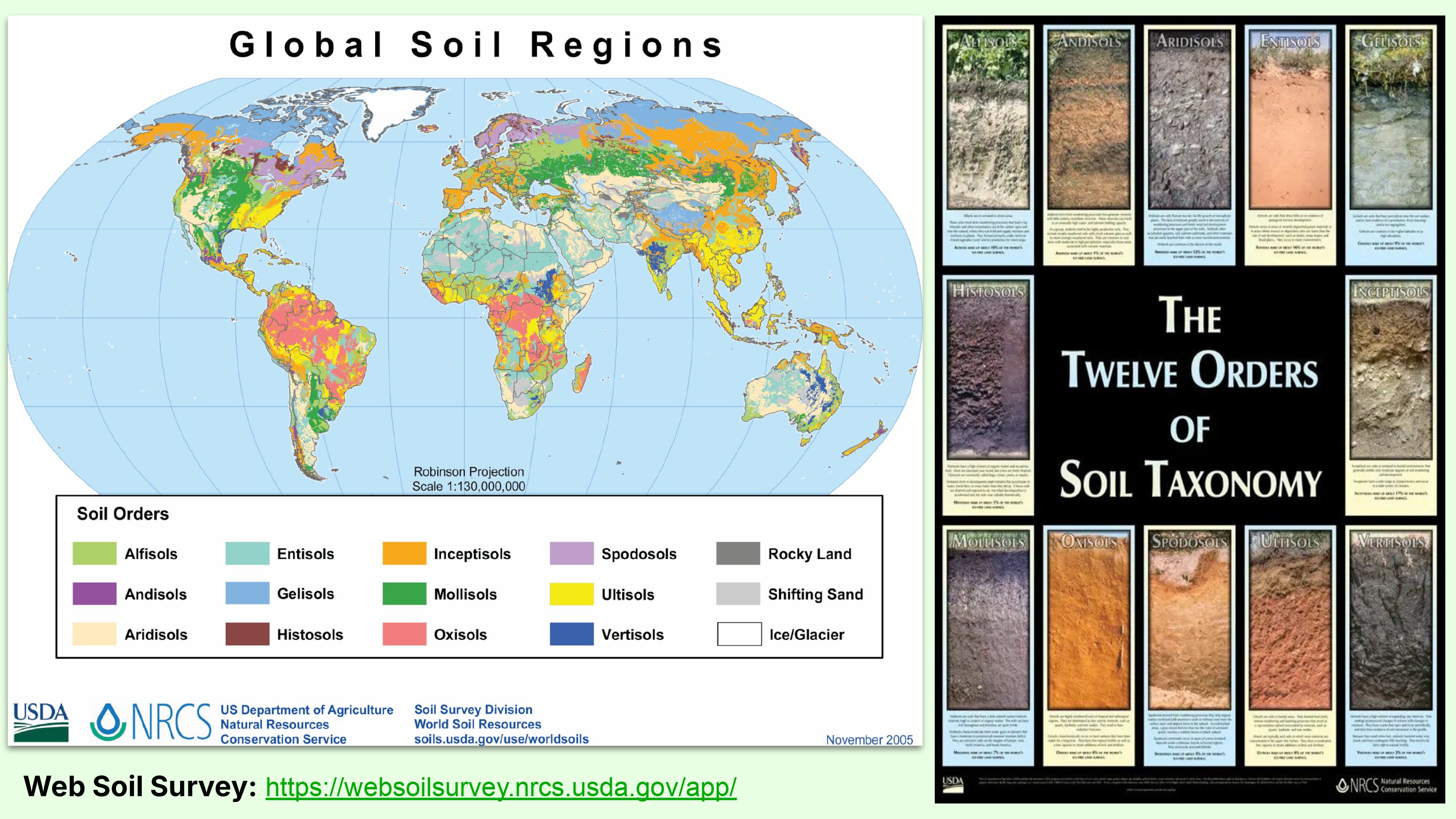Click the soils.usda.gov/use/worldsoils text

tap(501, 739)
